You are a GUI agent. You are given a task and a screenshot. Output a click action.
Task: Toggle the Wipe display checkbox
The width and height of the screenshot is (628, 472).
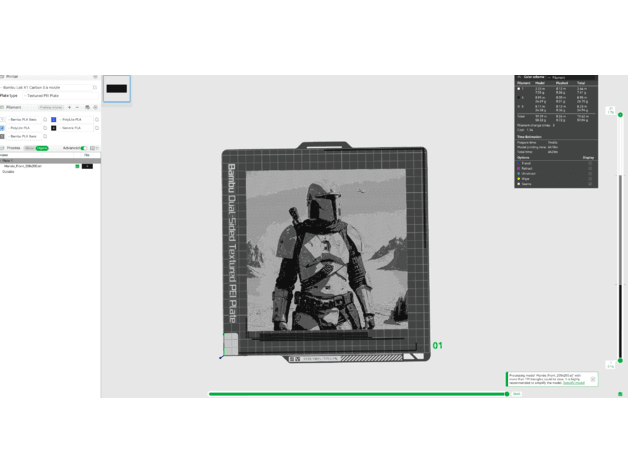590,179
